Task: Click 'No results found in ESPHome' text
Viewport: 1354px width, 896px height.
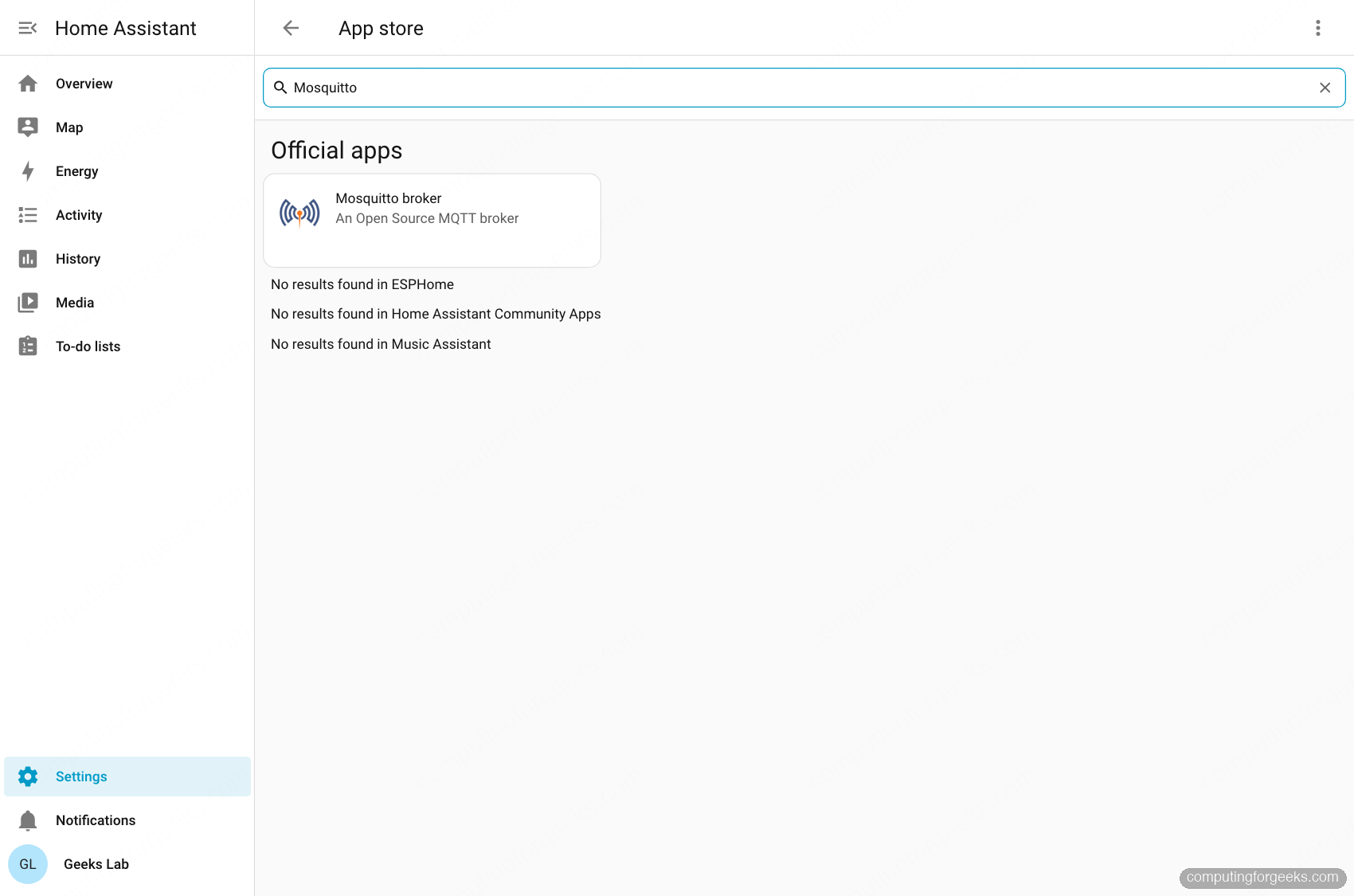Action: 362,284
